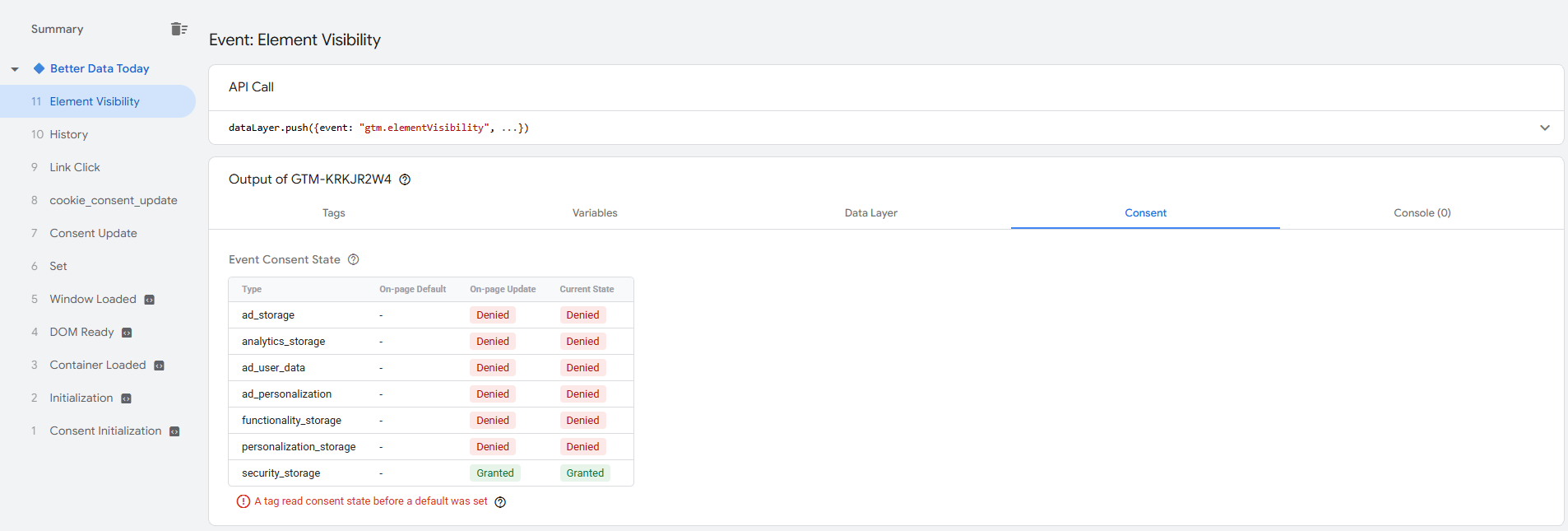1568x531 pixels.
Task: Click ad_storage On-page Update Denied badge
Action: (493, 315)
